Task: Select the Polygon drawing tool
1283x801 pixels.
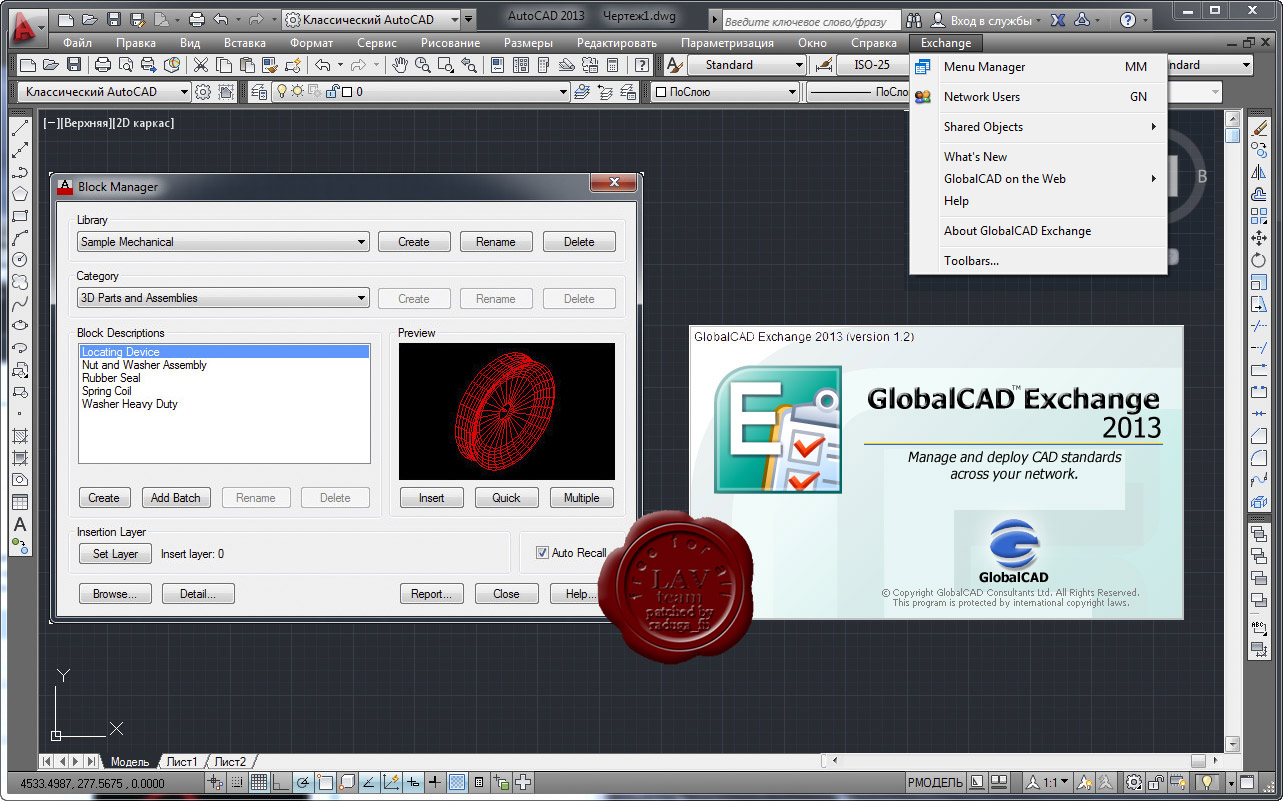Action: (x=19, y=194)
